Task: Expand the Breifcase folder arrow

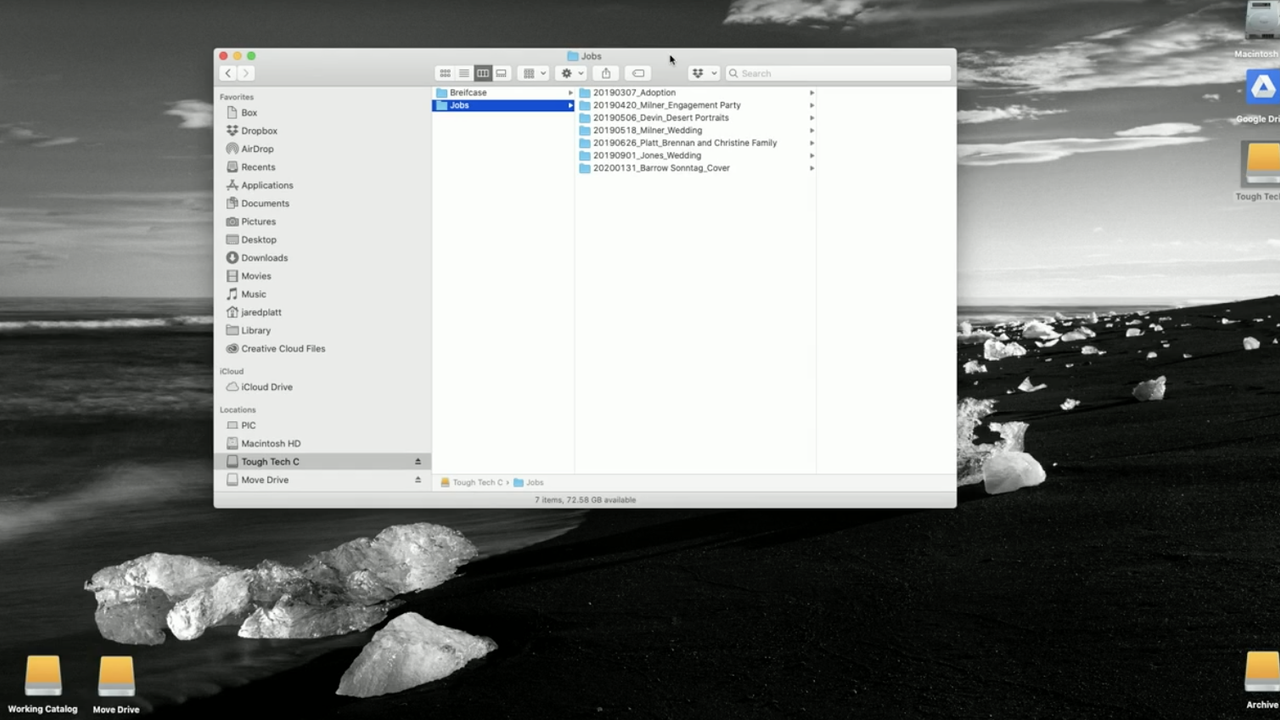Action: pyautogui.click(x=570, y=92)
